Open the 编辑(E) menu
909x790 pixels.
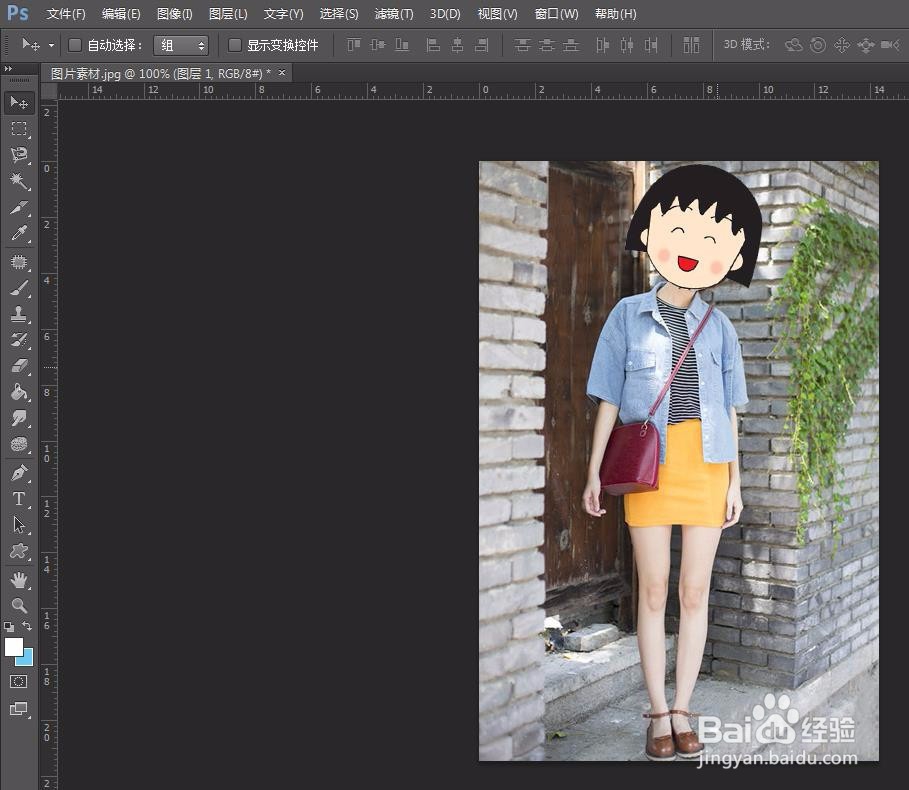click(121, 14)
